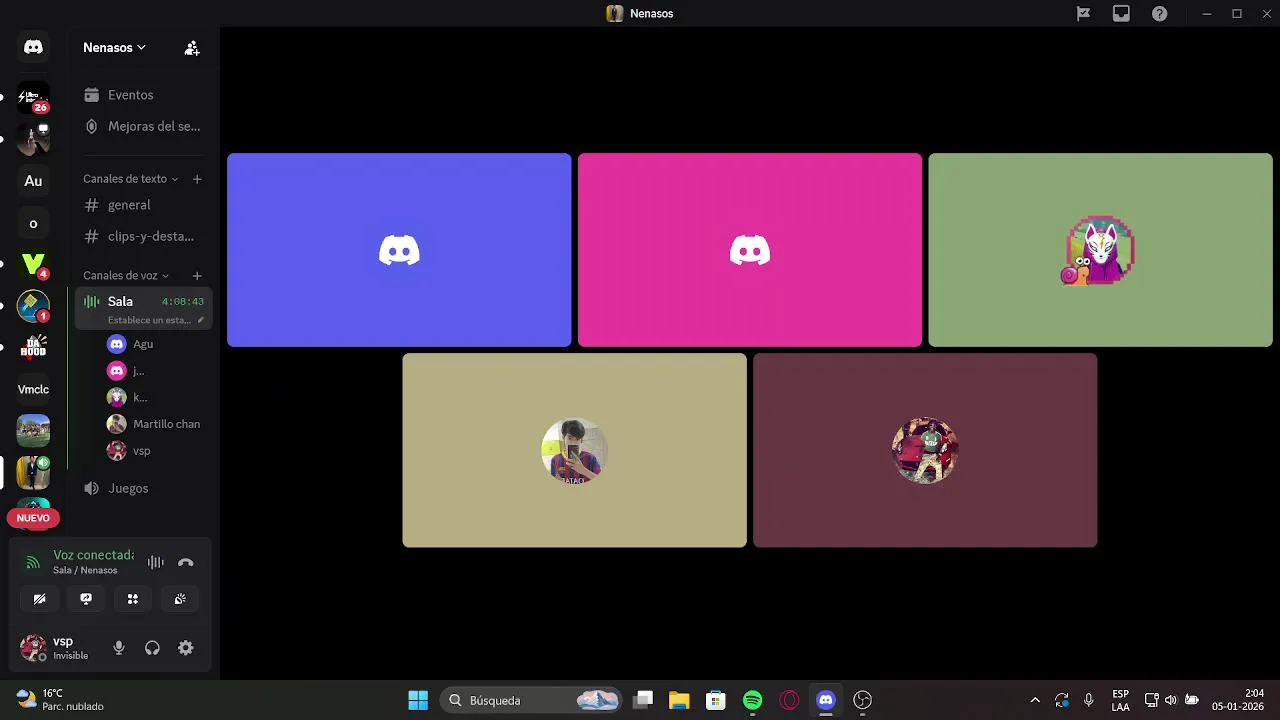
Task: Click 'Voz conectada' connection status
Action: [x=93, y=555]
